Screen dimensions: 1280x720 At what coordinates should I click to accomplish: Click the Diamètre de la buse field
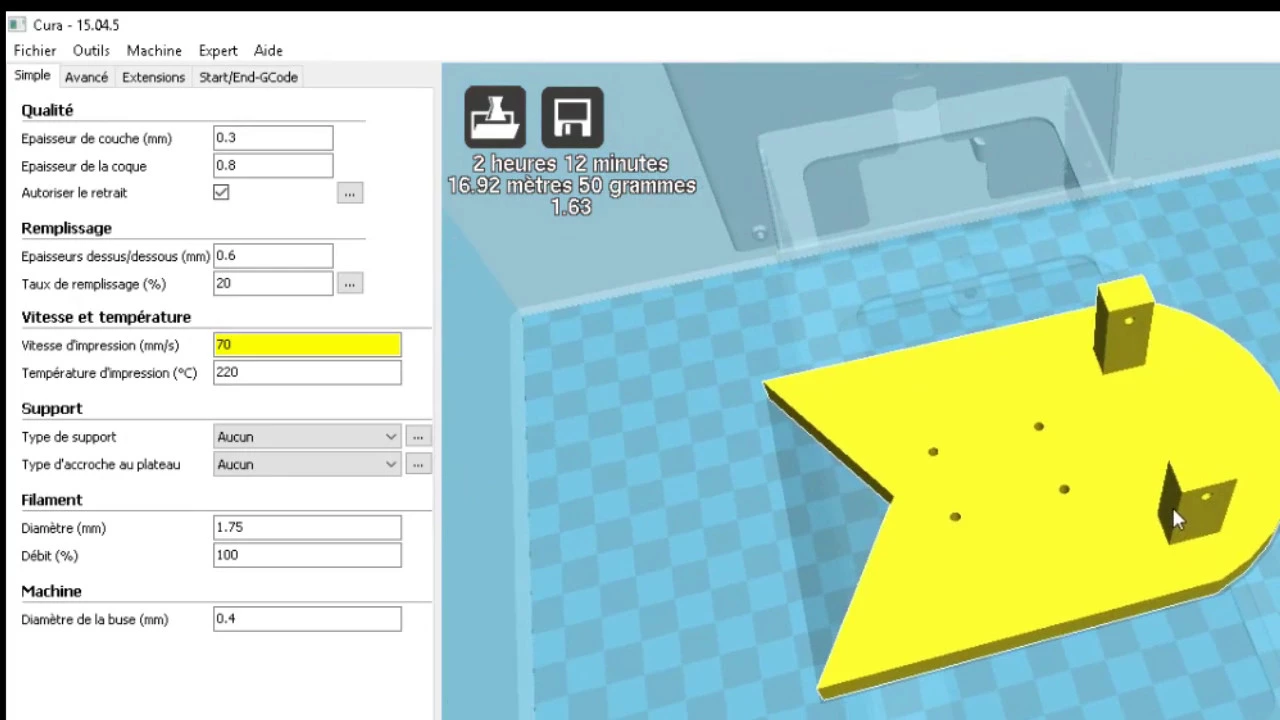pyautogui.click(x=307, y=619)
